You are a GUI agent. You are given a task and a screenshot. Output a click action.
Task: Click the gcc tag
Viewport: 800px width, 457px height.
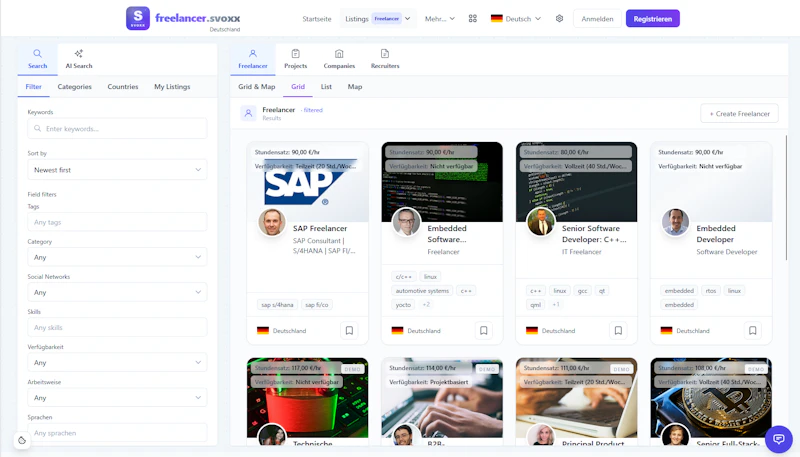(x=582, y=291)
